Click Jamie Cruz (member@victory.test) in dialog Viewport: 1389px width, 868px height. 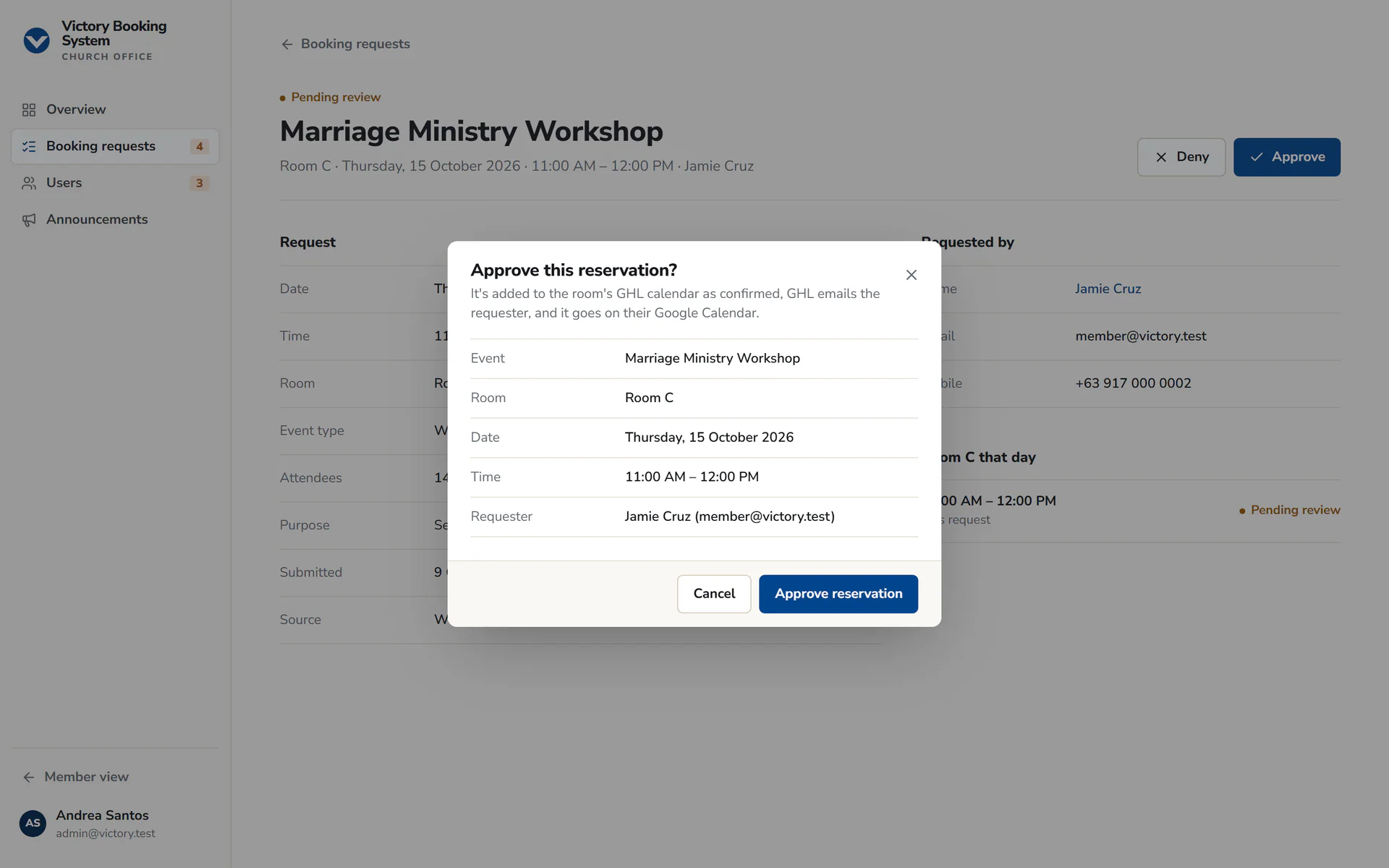coord(730,516)
